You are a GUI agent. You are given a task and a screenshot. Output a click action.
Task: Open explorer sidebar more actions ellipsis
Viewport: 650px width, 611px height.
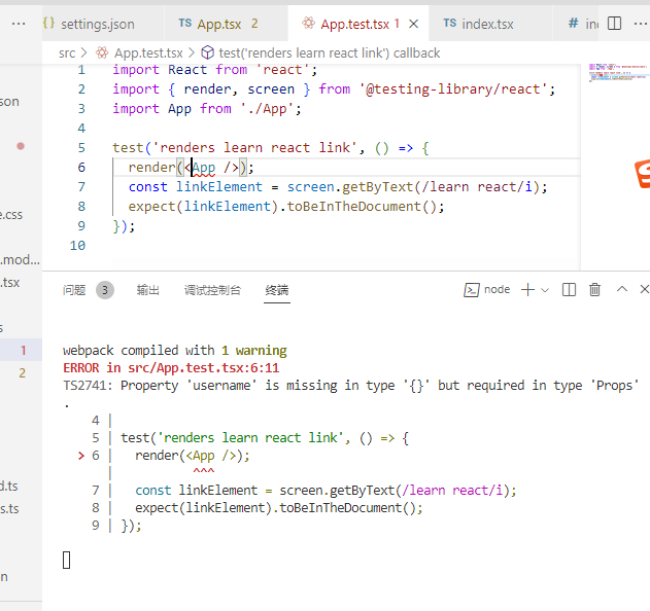18,23
